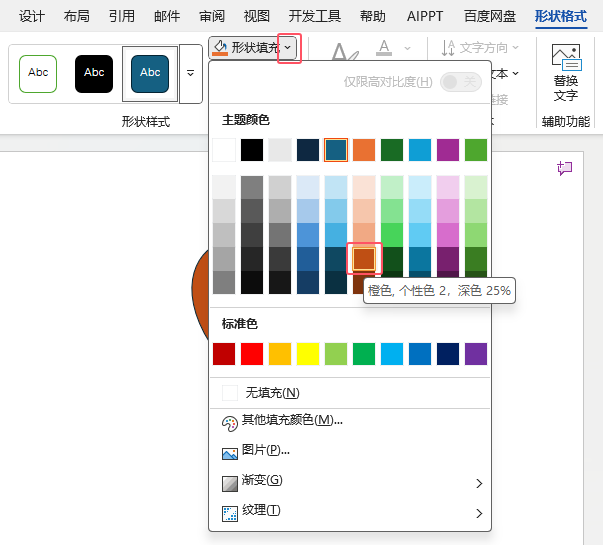Pick the teal blue theme color swatch
The width and height of the screenshot is (603, 545).
point(336,150)
